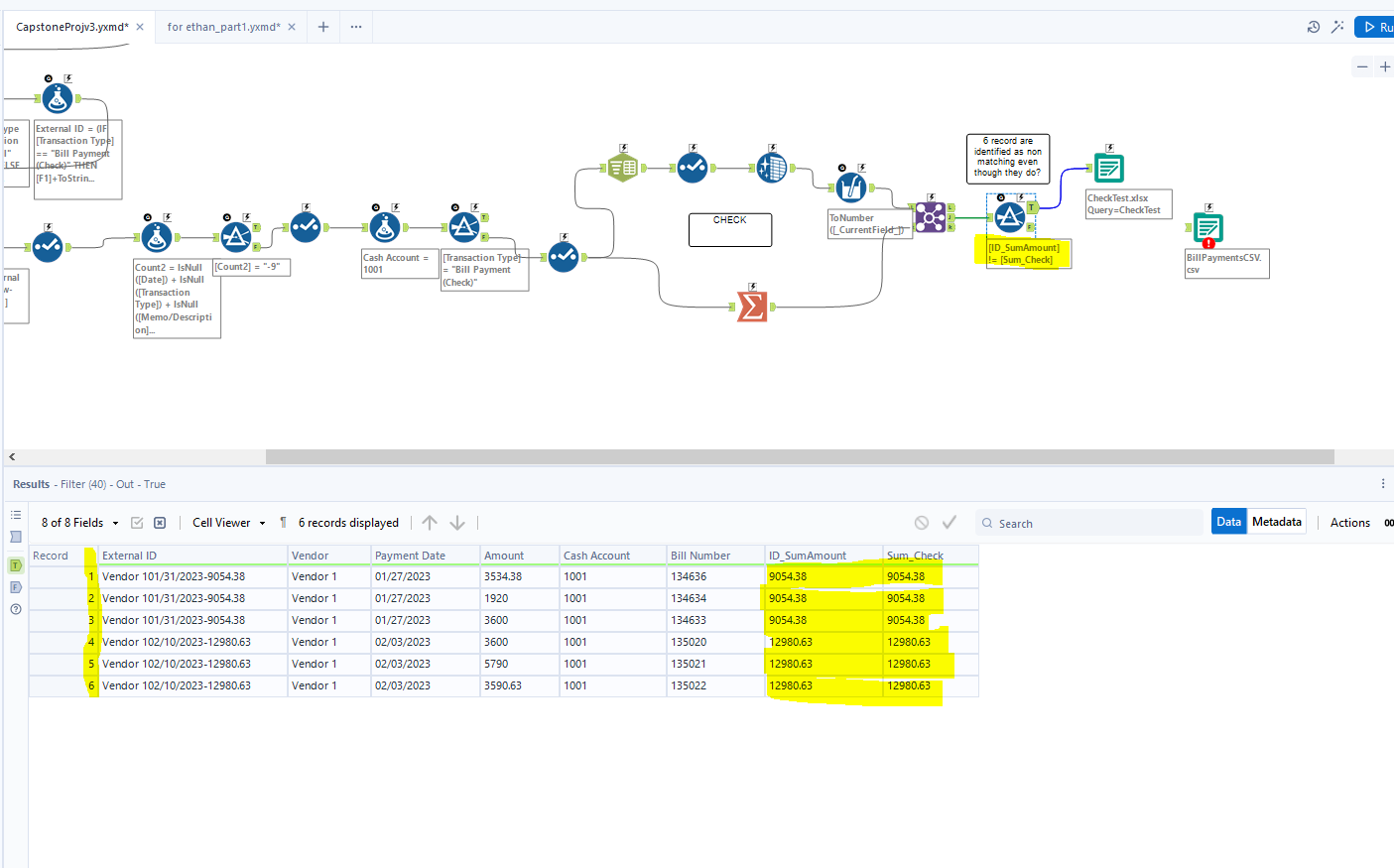Select the ToNumber Multi-Field Formula tool

pyautogui.click(x=851, y=187)
